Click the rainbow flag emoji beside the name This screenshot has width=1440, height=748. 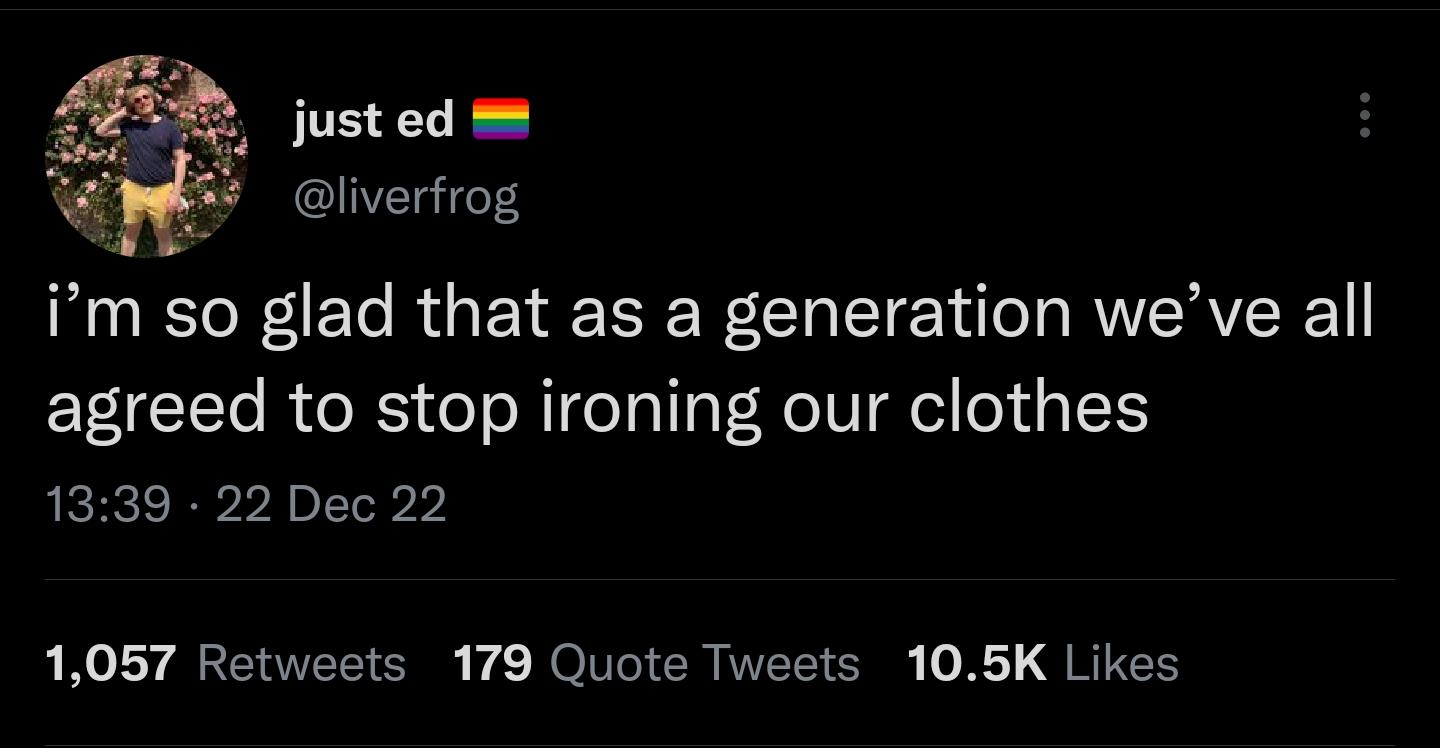(500, 120)
